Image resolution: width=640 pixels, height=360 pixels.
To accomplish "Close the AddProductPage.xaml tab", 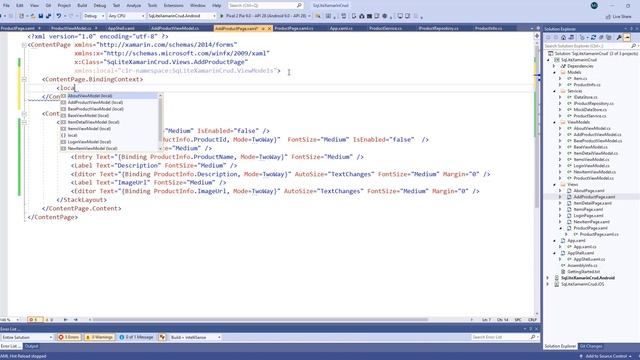I will click(269, 29).
